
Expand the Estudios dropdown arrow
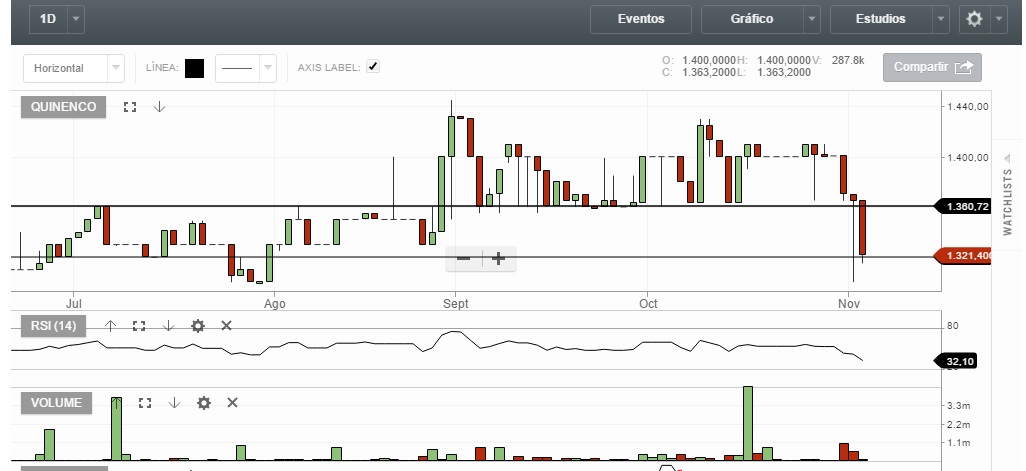[941, 19]
